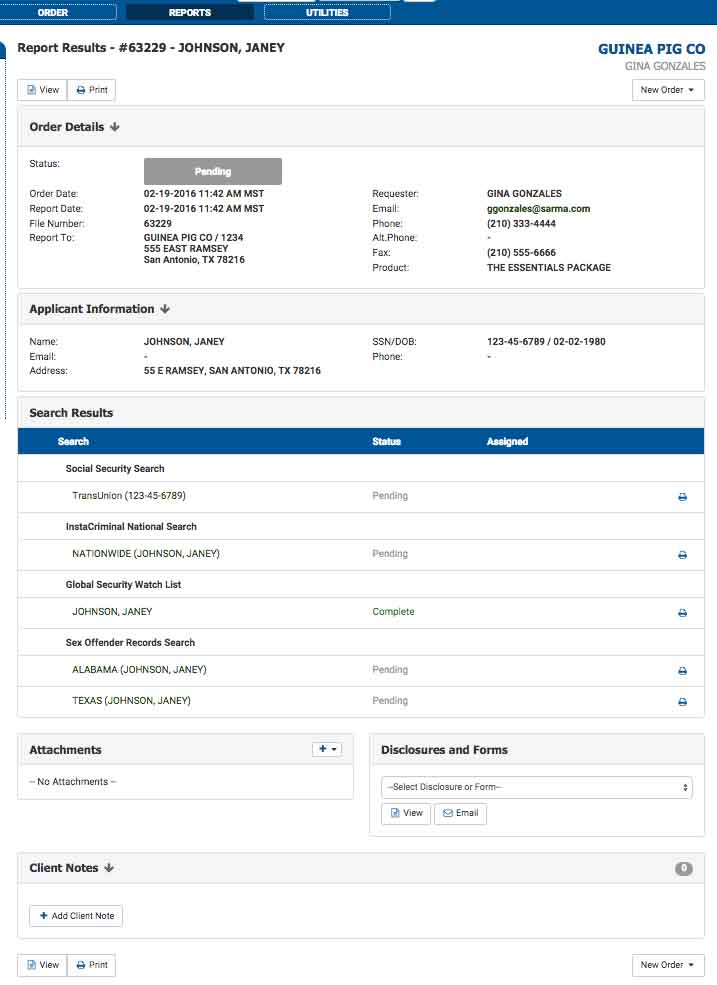Screen dimensions: 717x985
Task: Open the top New Order dropdown
Action: pyautogui.click(x=668, y=90)
